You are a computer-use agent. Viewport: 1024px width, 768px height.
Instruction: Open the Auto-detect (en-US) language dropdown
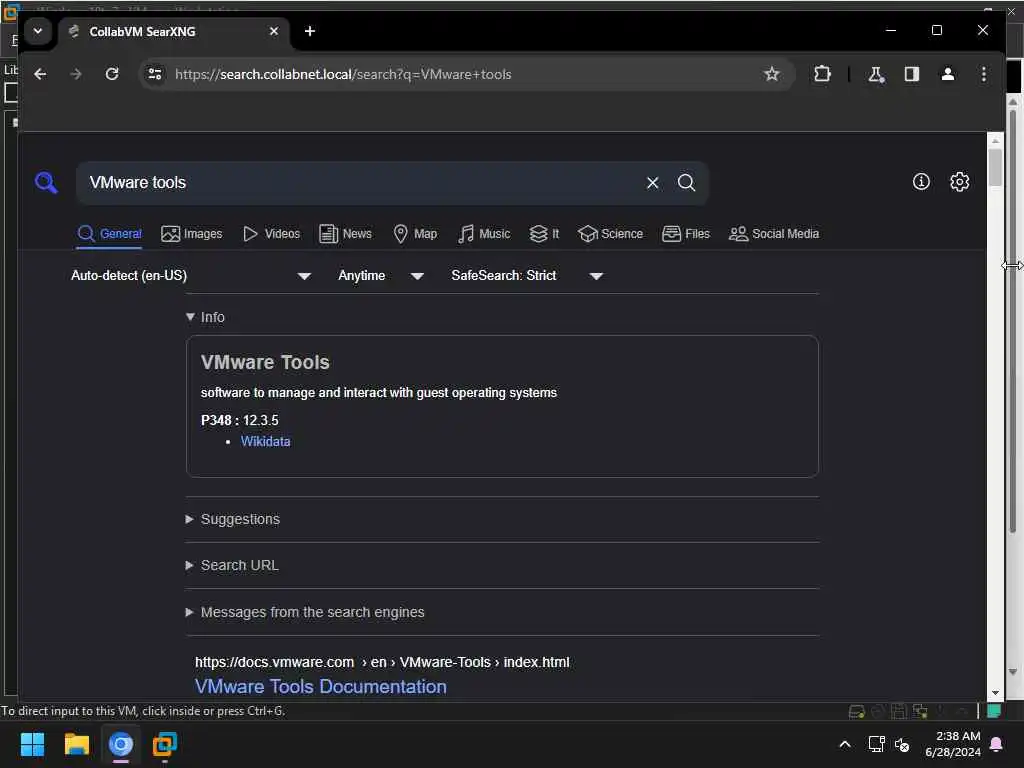coord(191,276)
